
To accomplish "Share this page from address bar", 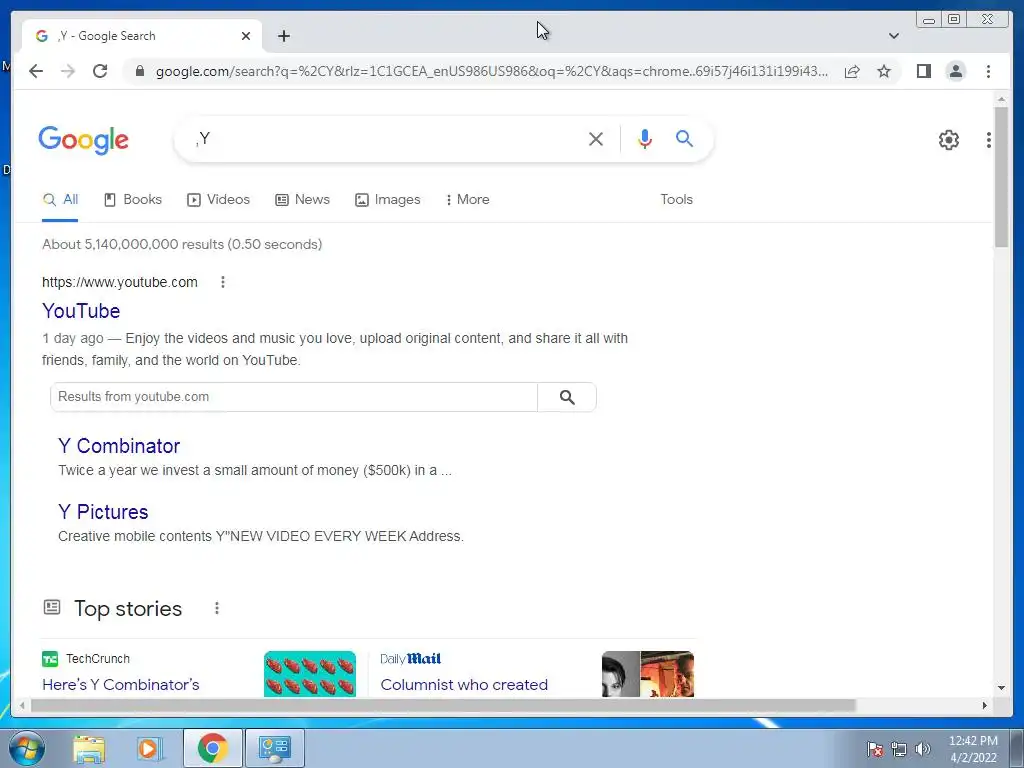I will (x=852, y=71).
